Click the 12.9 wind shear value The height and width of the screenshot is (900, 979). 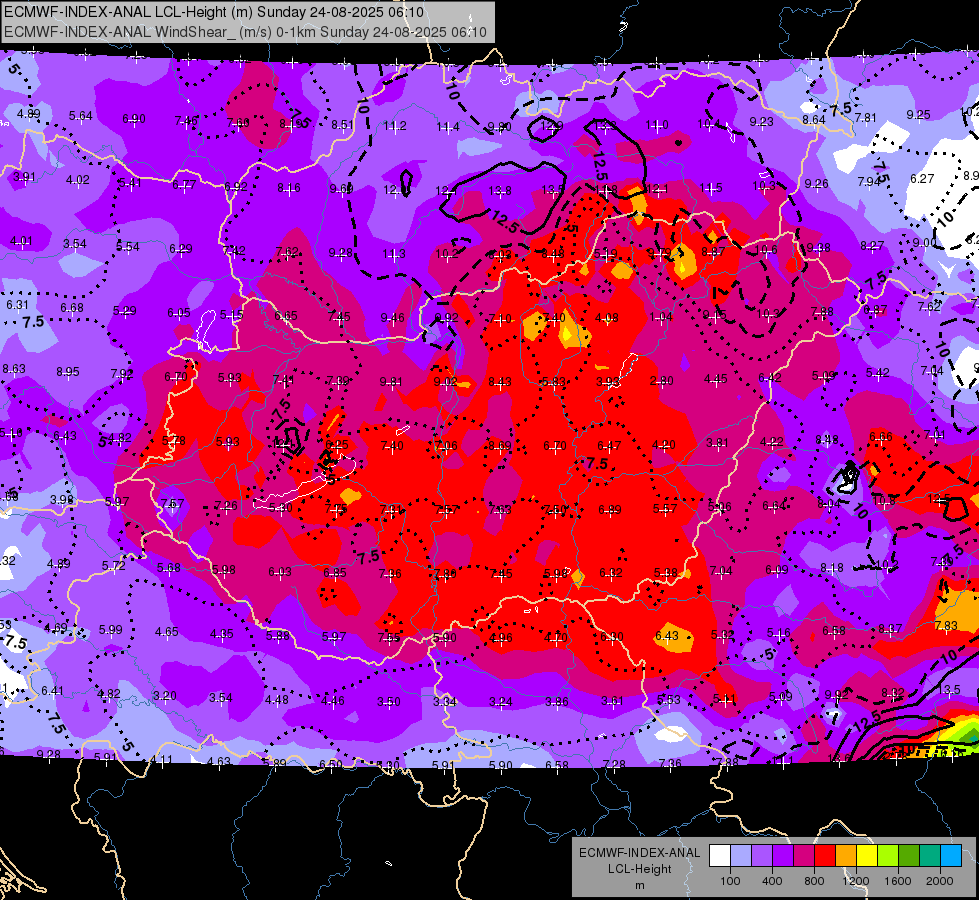click(x=552, y=126)
